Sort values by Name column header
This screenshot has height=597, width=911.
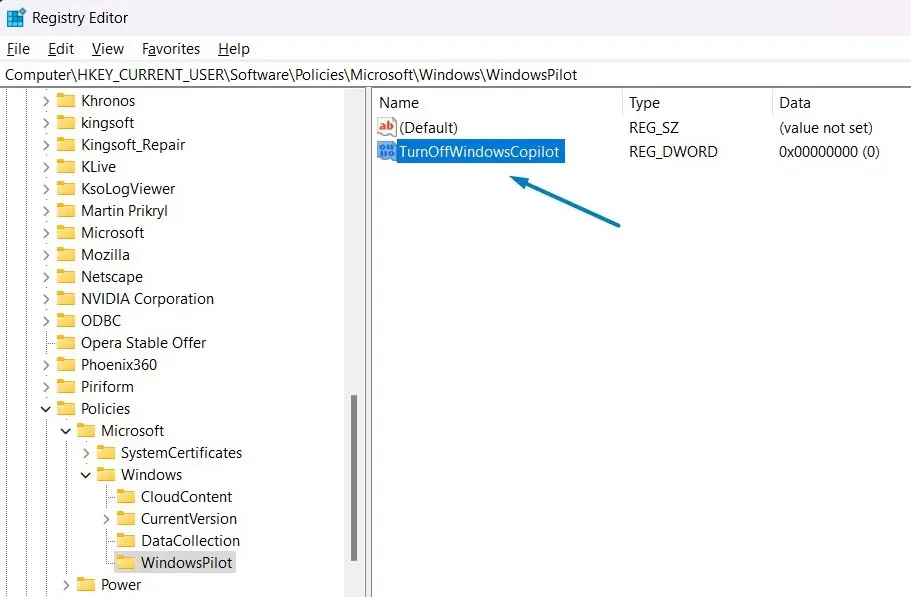click(399, 103)
